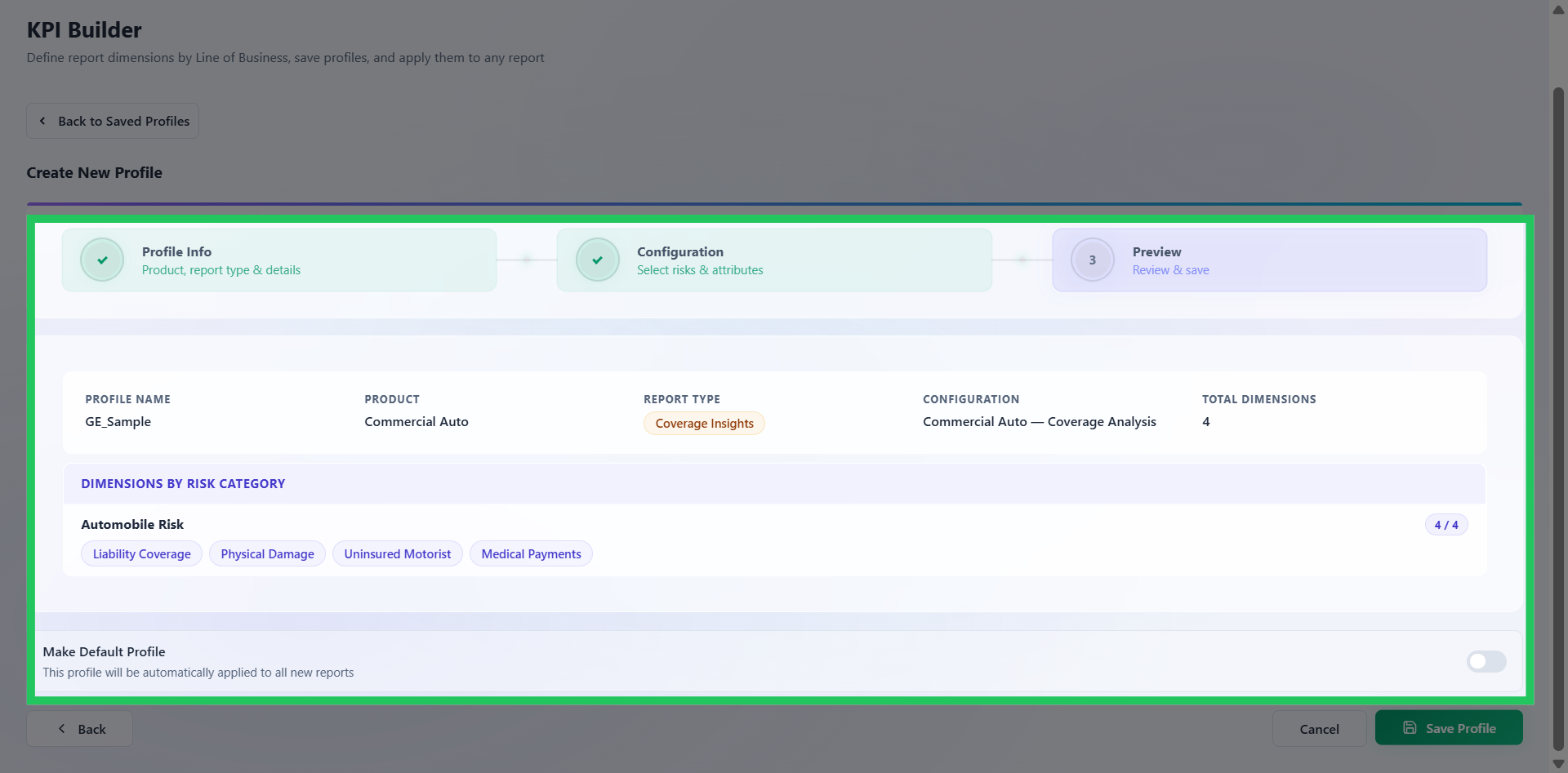1568x773 pixels.
Task: Click the Liability Coverage chip
Action: point(141,554)
